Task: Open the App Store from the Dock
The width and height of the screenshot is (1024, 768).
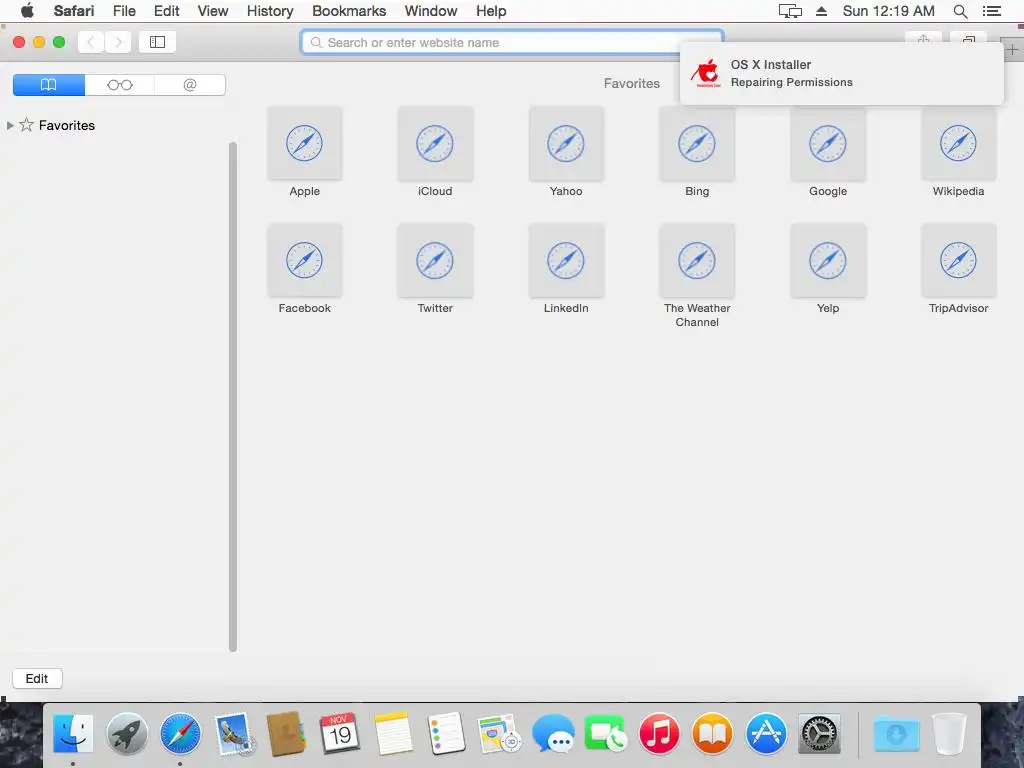Action: [x=766, y=733]
